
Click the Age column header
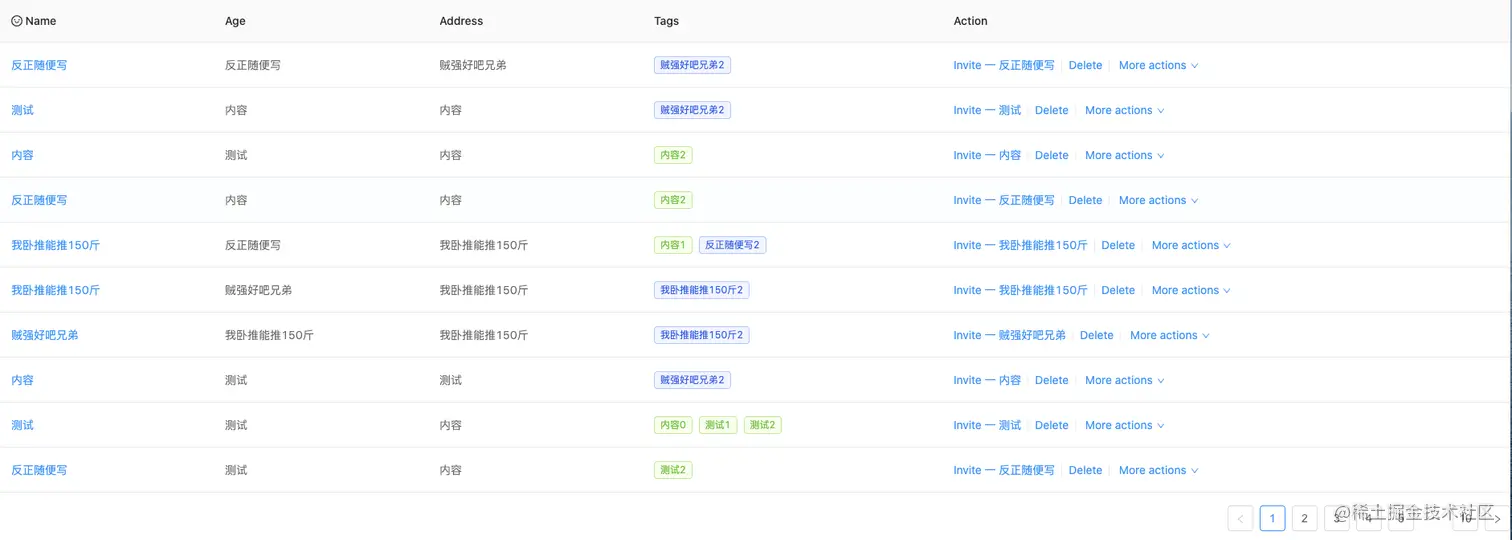tap(235, 21)
